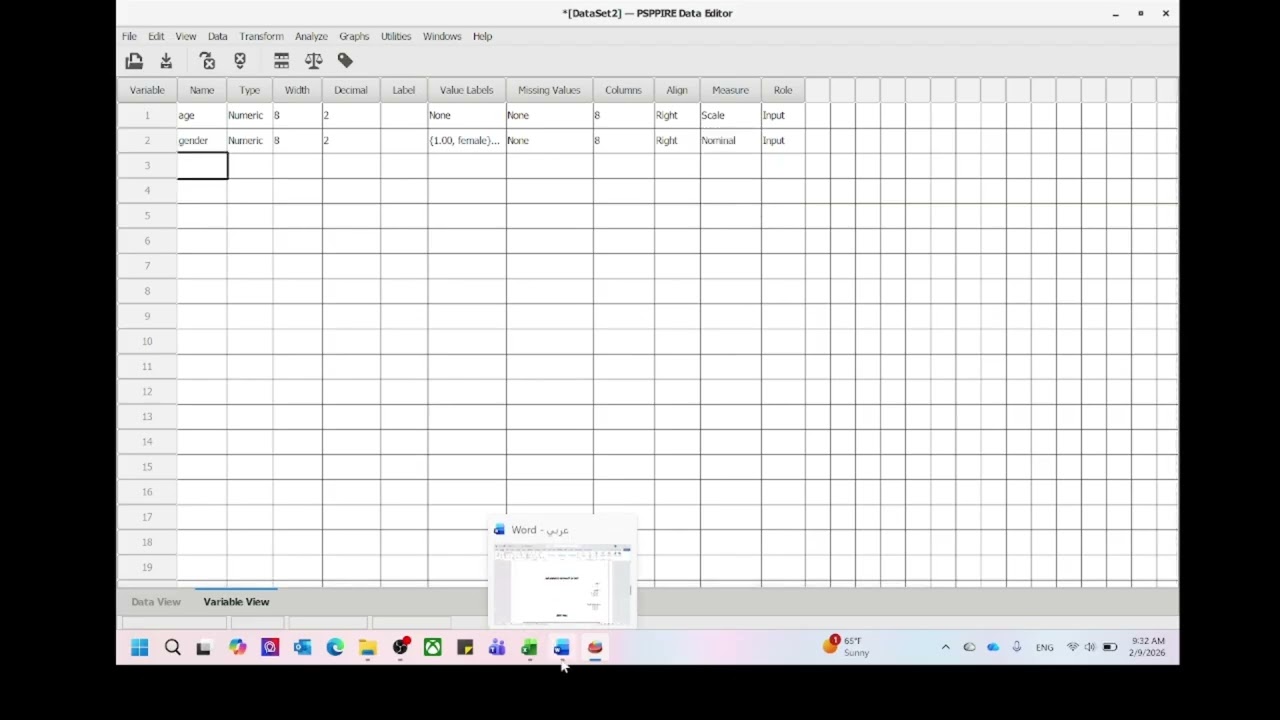Open the Graphs menu
1280x720 pixels.
click(354, 36)
